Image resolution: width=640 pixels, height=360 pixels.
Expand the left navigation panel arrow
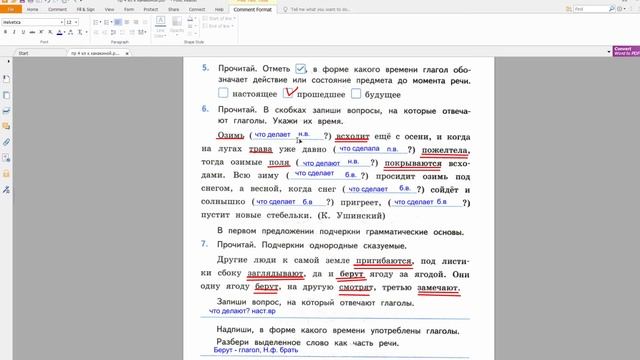tap(8, 62)
